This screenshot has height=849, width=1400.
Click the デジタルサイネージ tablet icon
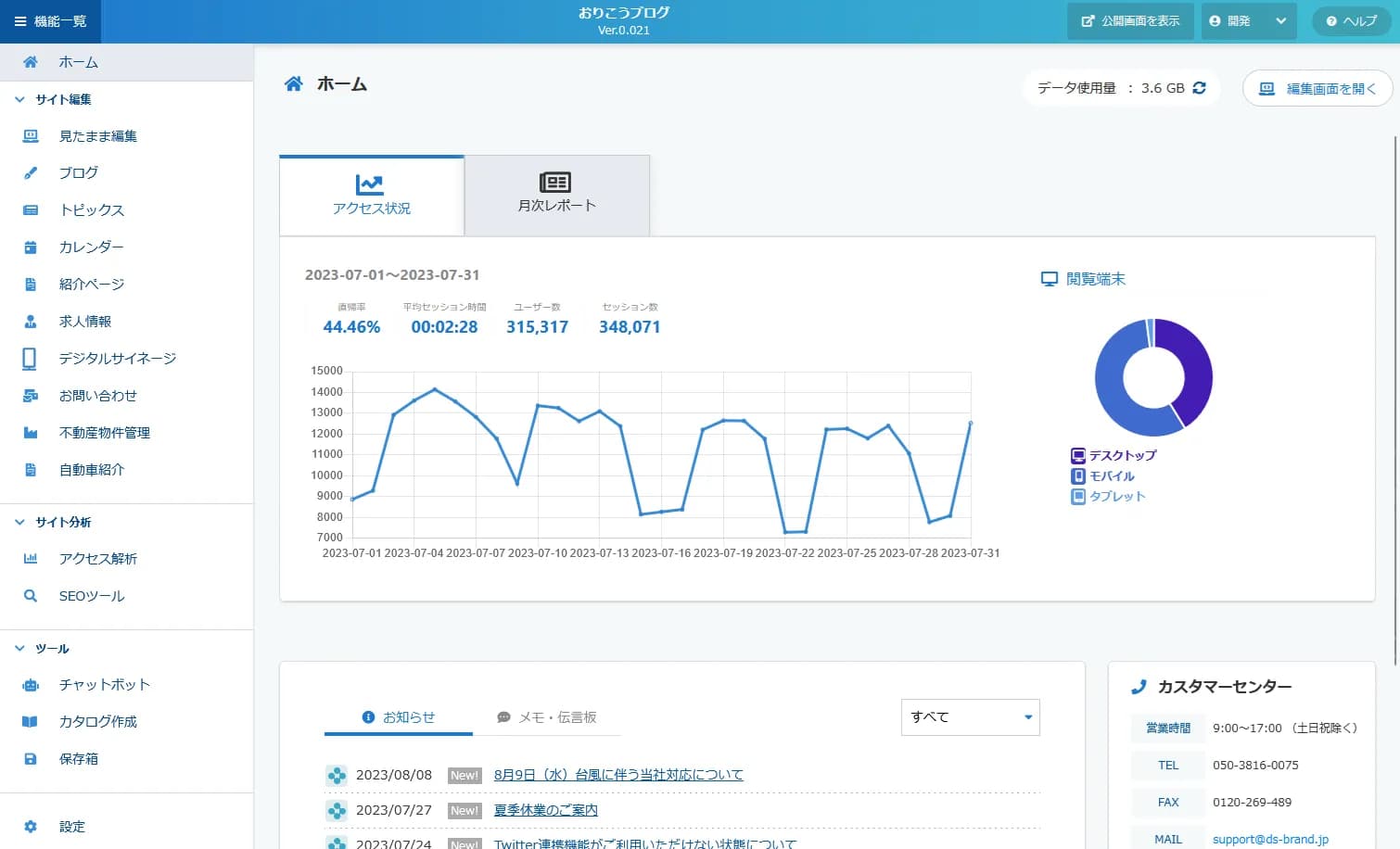(x=30, y=359)
